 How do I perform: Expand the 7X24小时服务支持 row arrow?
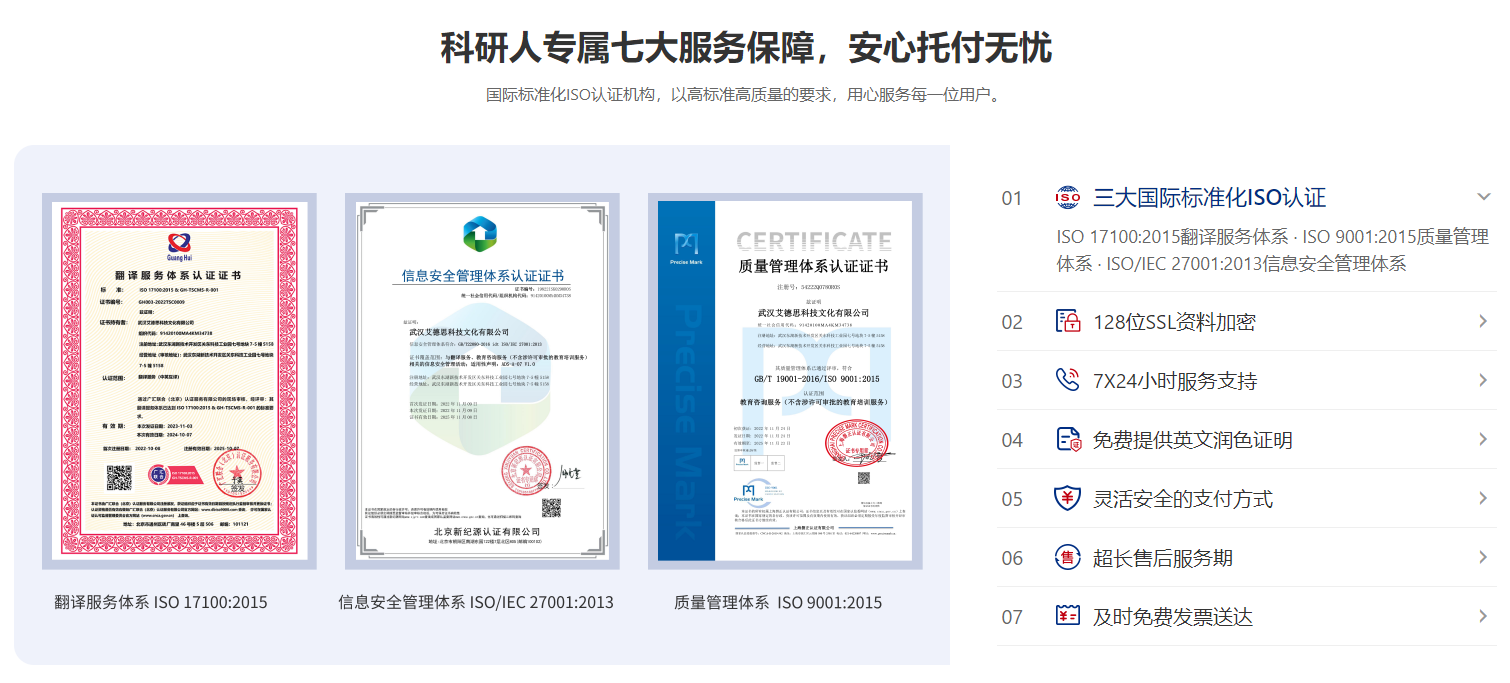[1484, 380]
